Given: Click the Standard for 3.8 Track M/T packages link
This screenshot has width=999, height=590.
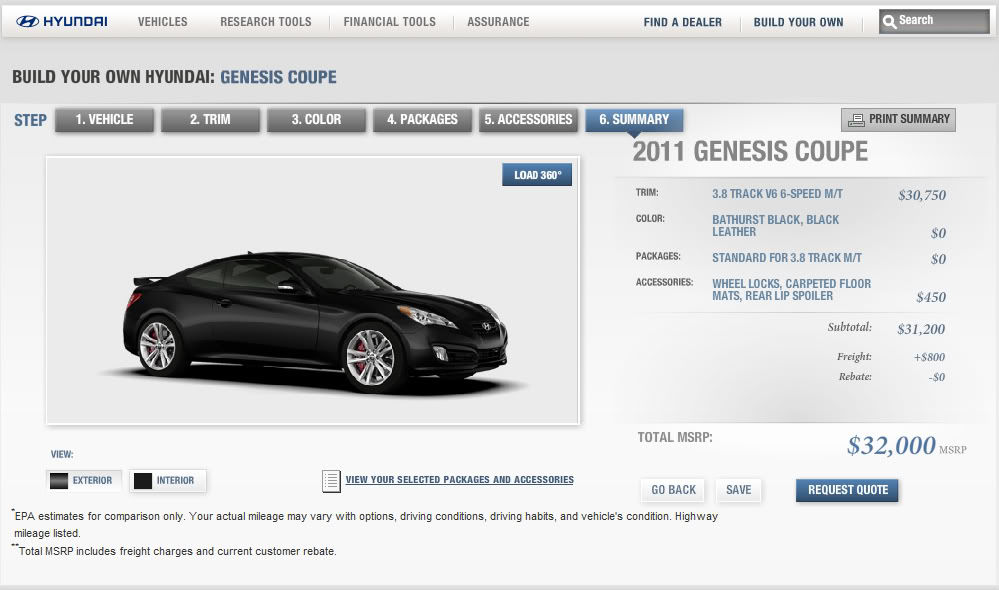Looking at the screenshot, I should pos(787,257).
